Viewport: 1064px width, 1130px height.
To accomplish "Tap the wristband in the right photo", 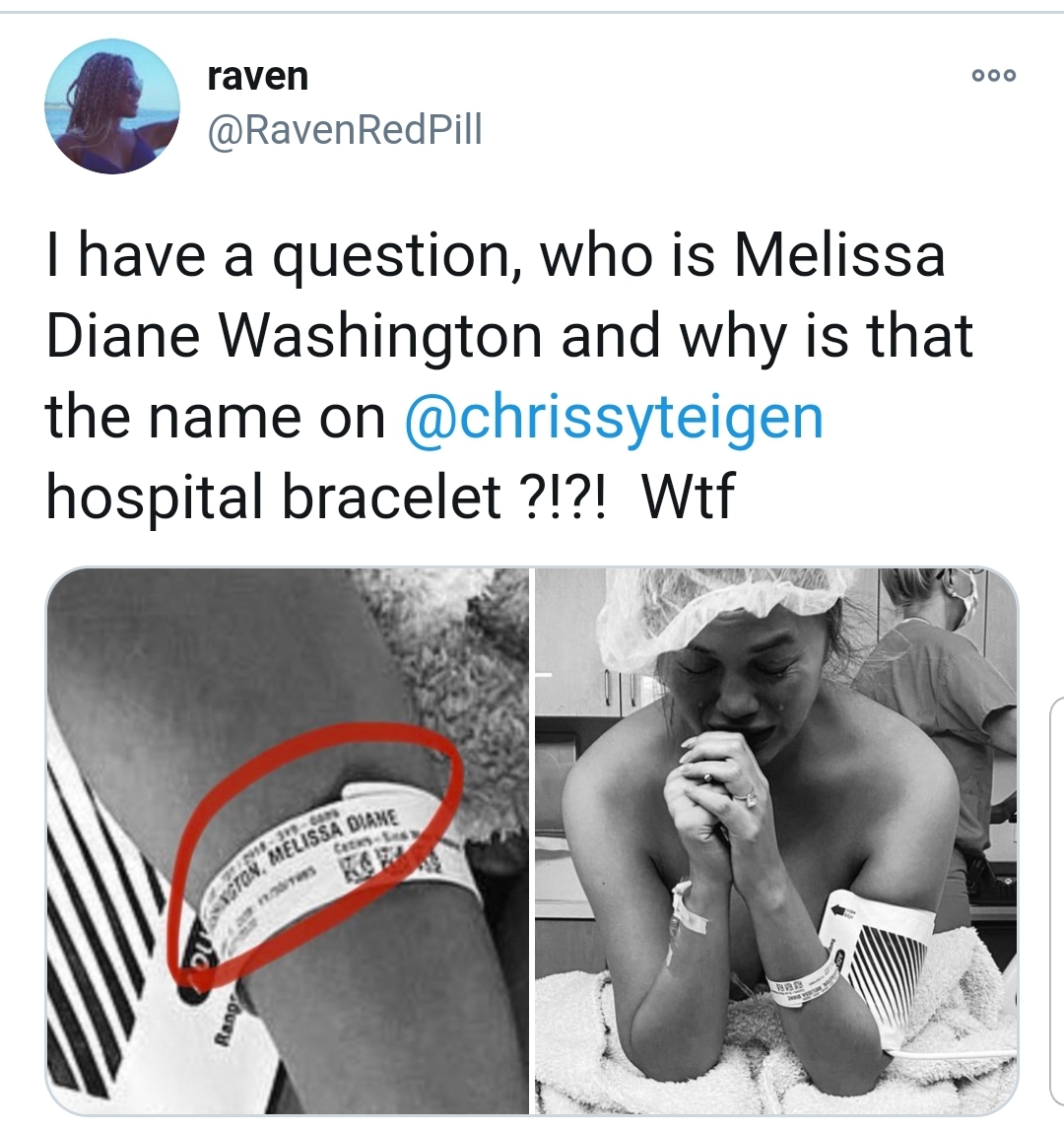I will [802, 983].
